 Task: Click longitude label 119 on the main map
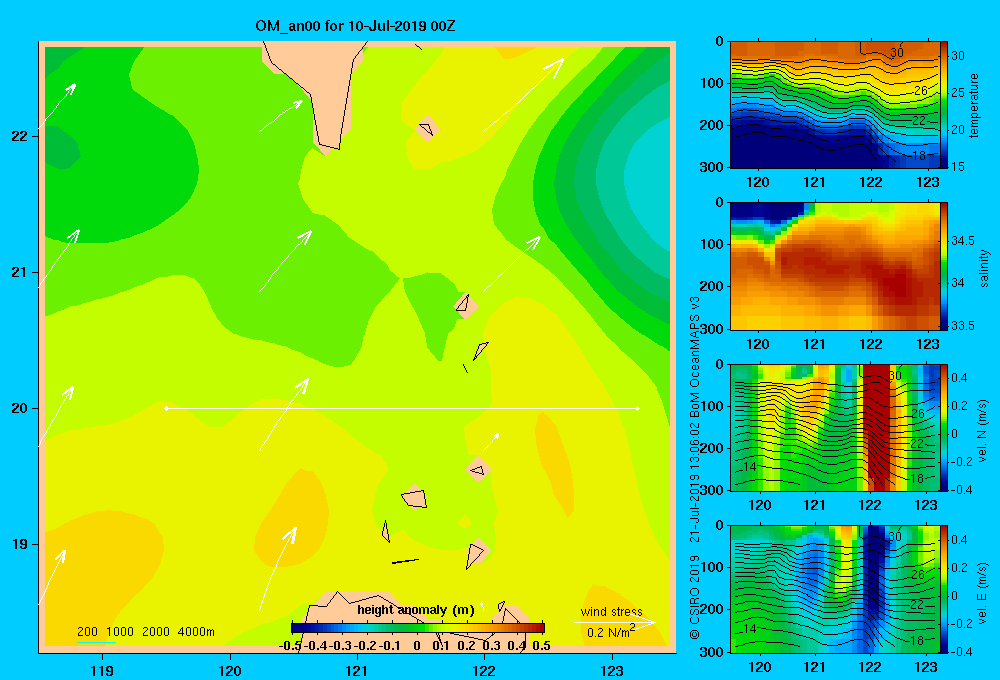tap(102, 670)
